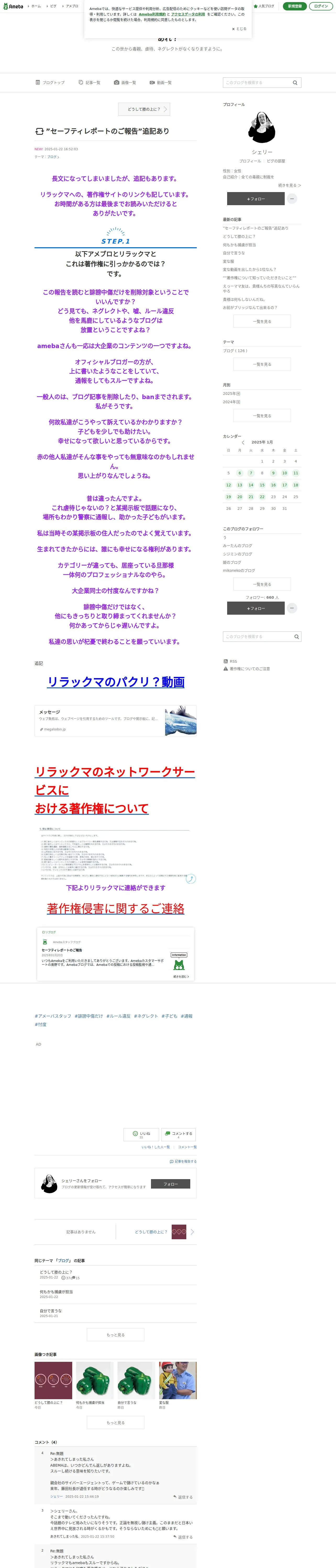Go to next article via the right chevron arrow
The width and height of the screenshot is (336, 1568).
point(192,1232)
